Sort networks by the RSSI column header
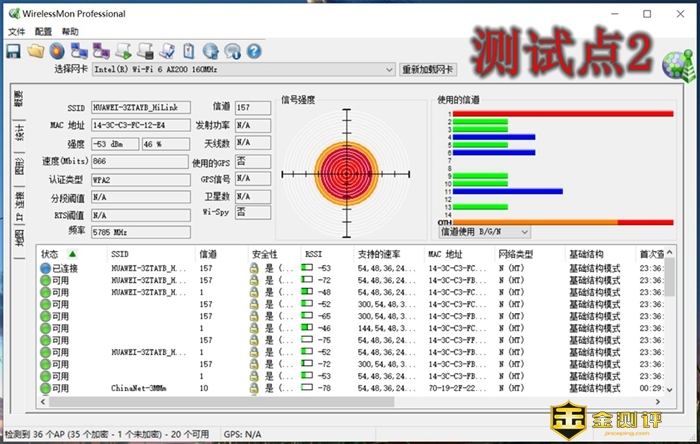The height and width of the screenshot is (444, 700). [312, 254]
